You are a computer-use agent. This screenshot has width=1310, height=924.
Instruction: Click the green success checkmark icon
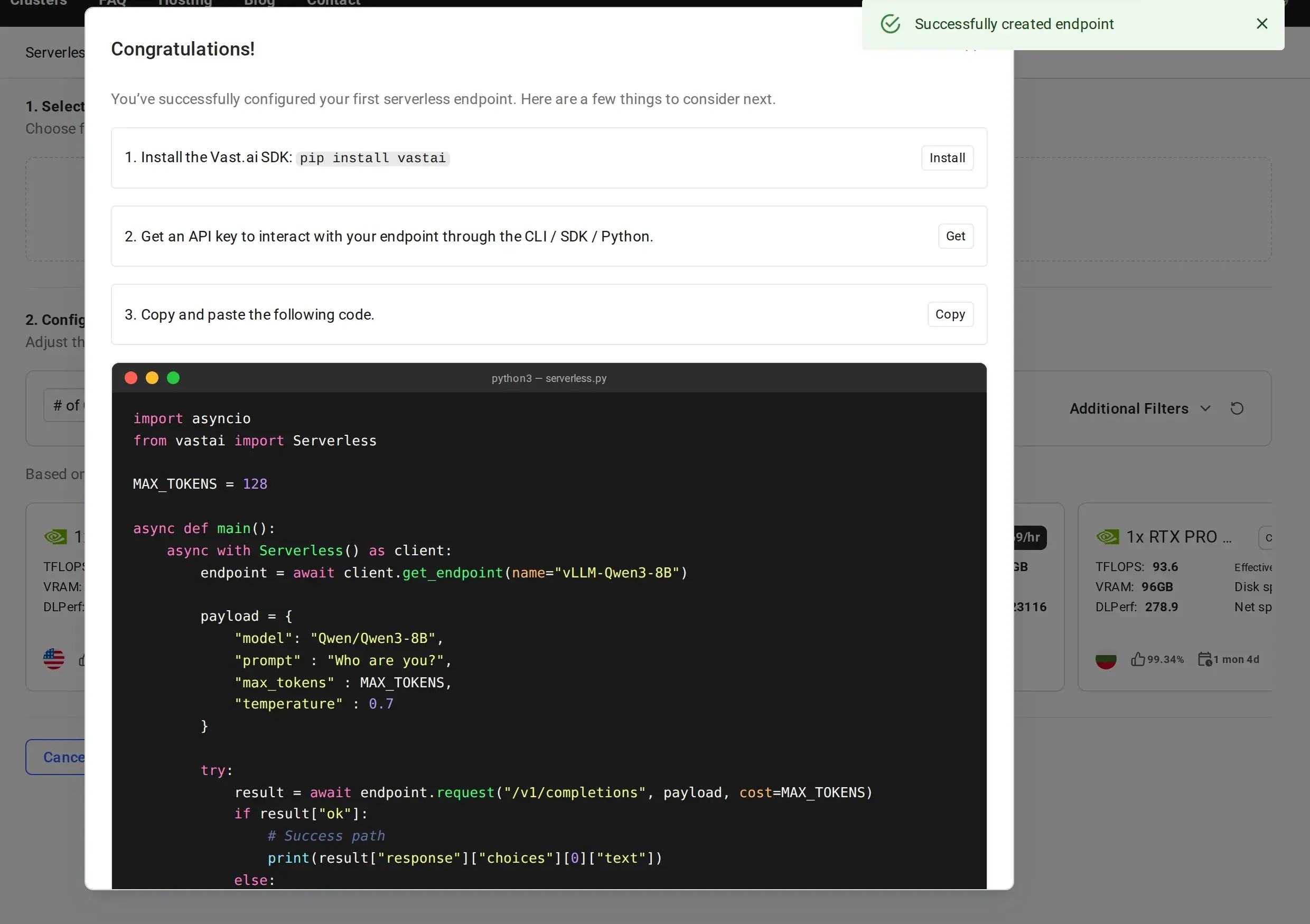890,24
